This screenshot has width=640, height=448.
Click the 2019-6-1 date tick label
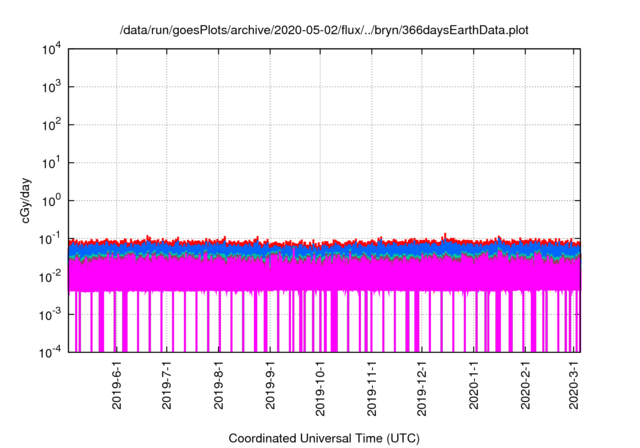117,385
